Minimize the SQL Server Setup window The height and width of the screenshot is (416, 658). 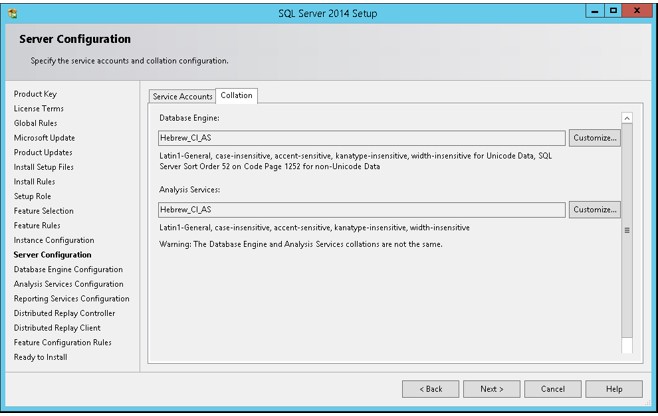point(595,11)
